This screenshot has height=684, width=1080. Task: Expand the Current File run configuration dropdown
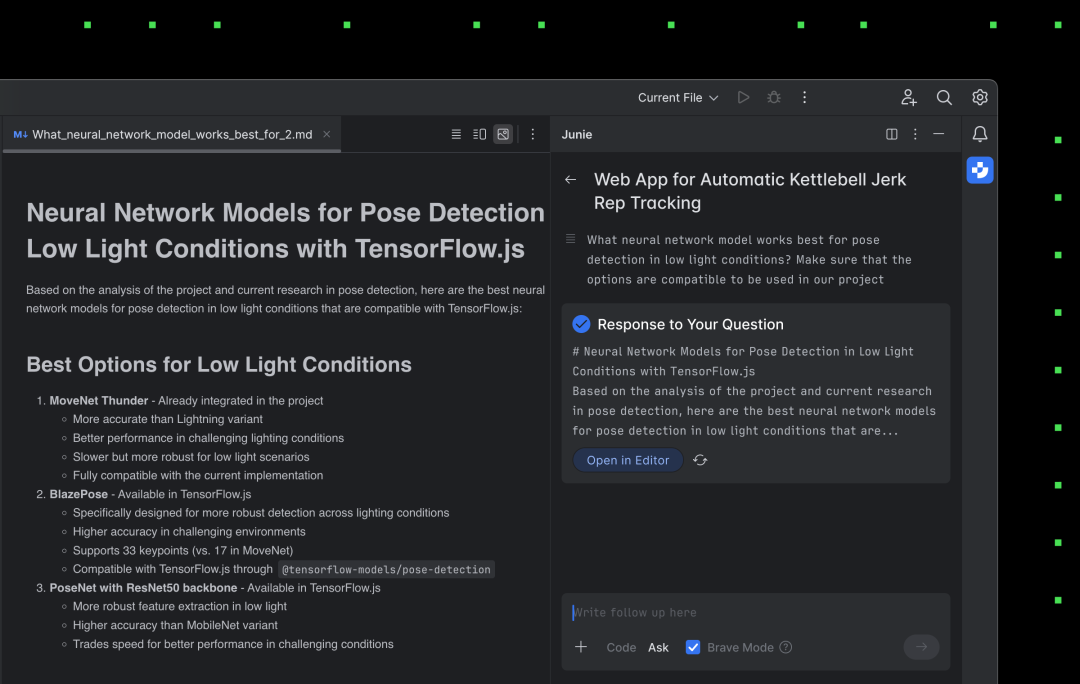point(678,98)
